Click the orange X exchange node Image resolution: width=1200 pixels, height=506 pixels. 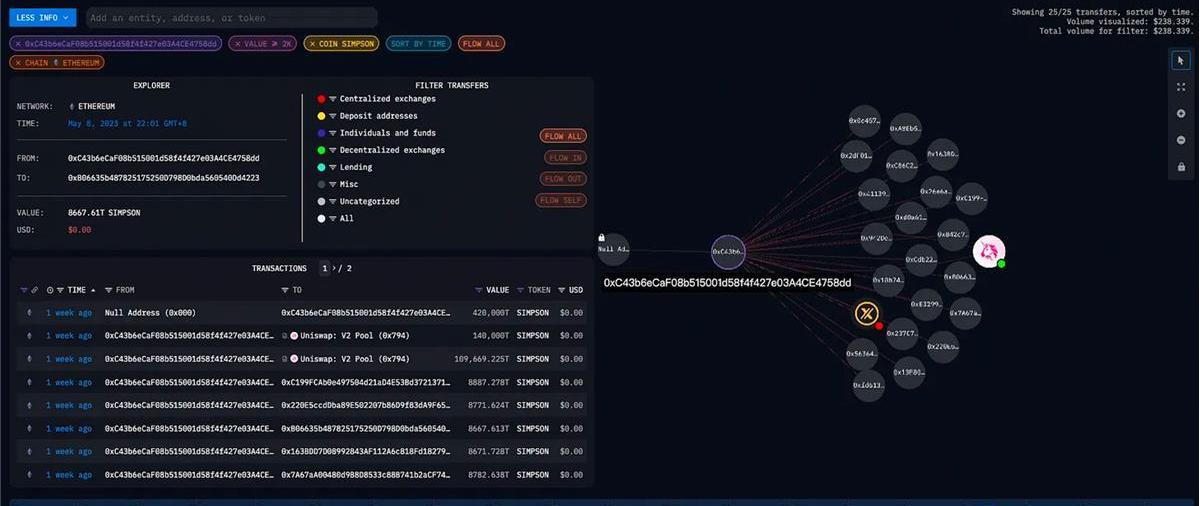pos(866,314)
